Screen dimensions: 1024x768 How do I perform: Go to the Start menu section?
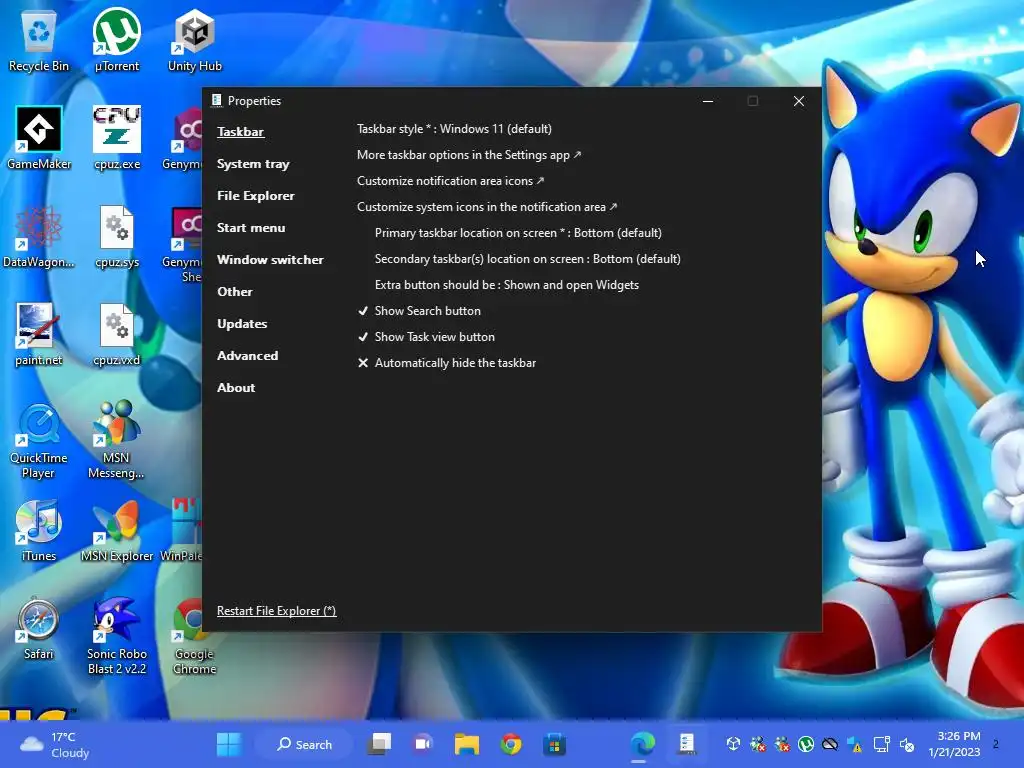(x=251, y=228)
